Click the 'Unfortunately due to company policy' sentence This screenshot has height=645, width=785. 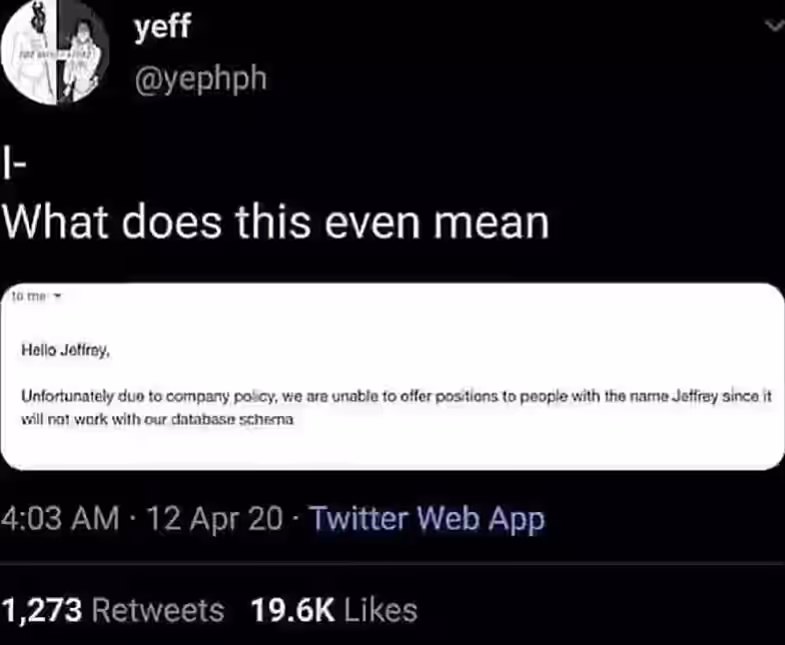[x=149, y=397]
